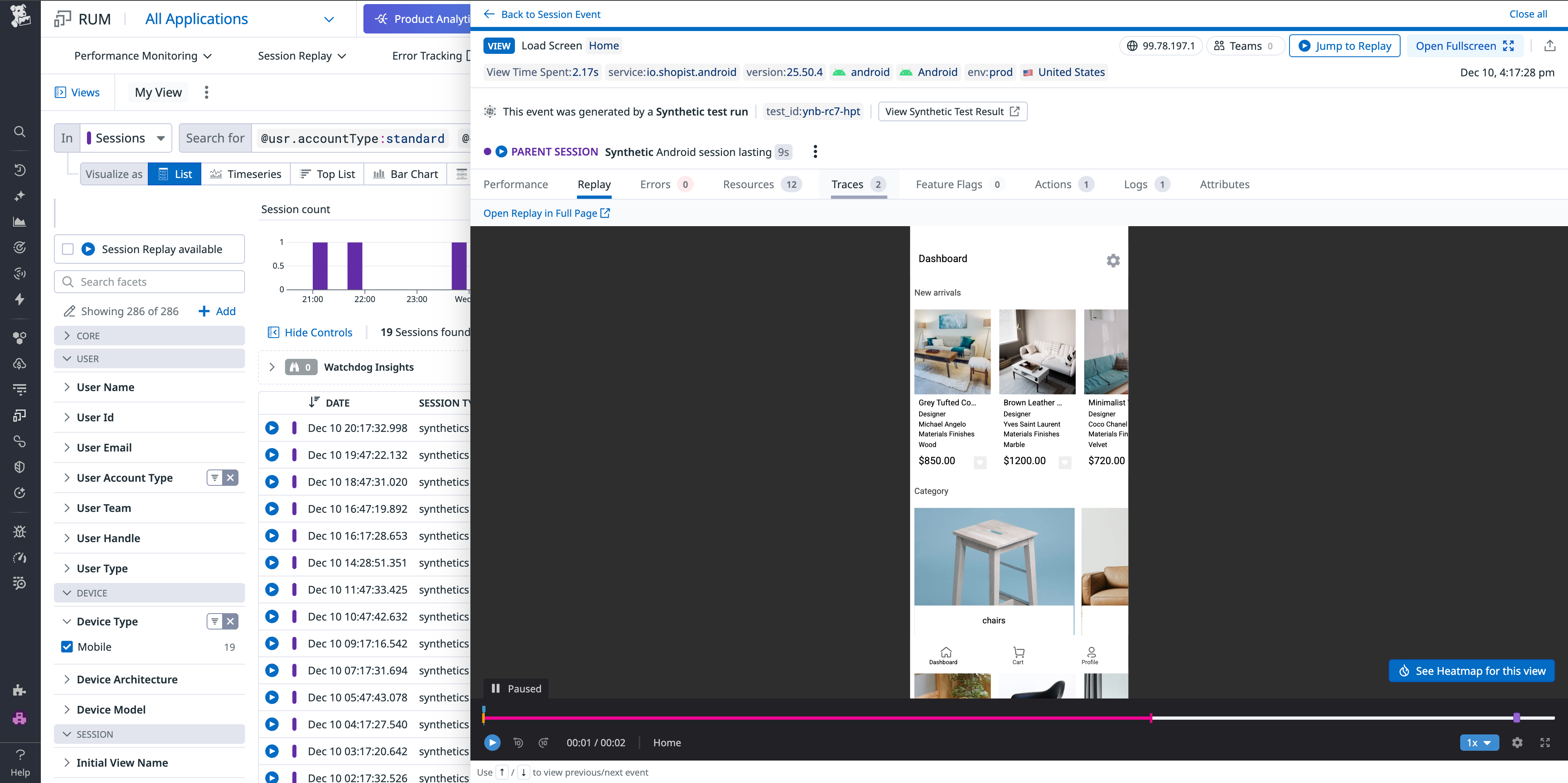The image size is (1568, 783).
Task: Expand replay to fullscreen via corner icon
Action: tap(1545, 742)
